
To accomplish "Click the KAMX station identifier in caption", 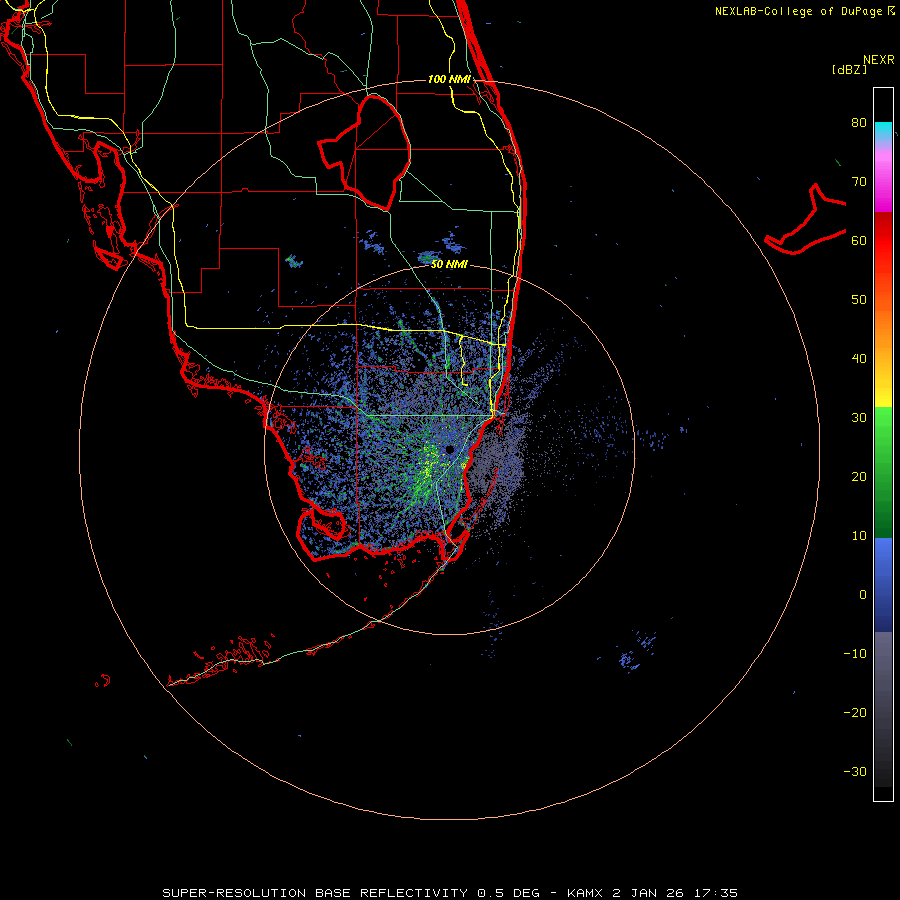I will coord(585,893).
